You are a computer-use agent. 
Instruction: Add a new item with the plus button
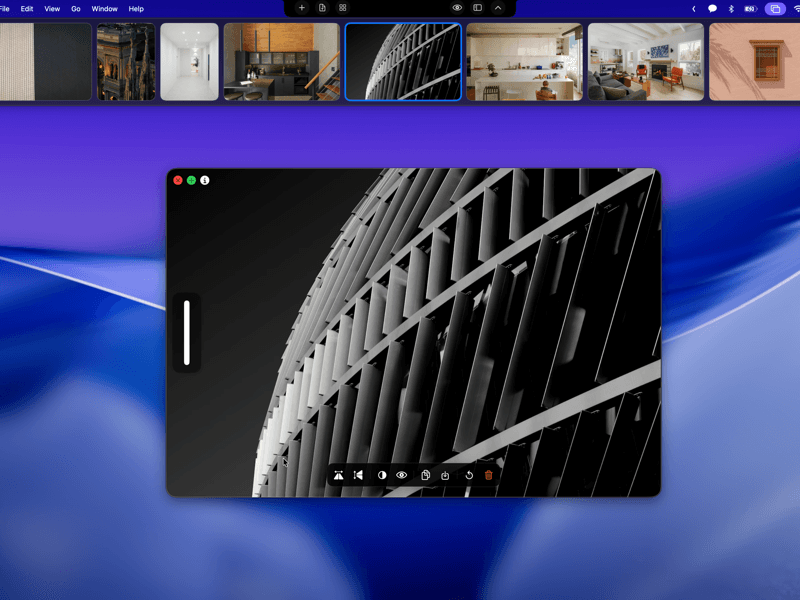pos(301,8)
